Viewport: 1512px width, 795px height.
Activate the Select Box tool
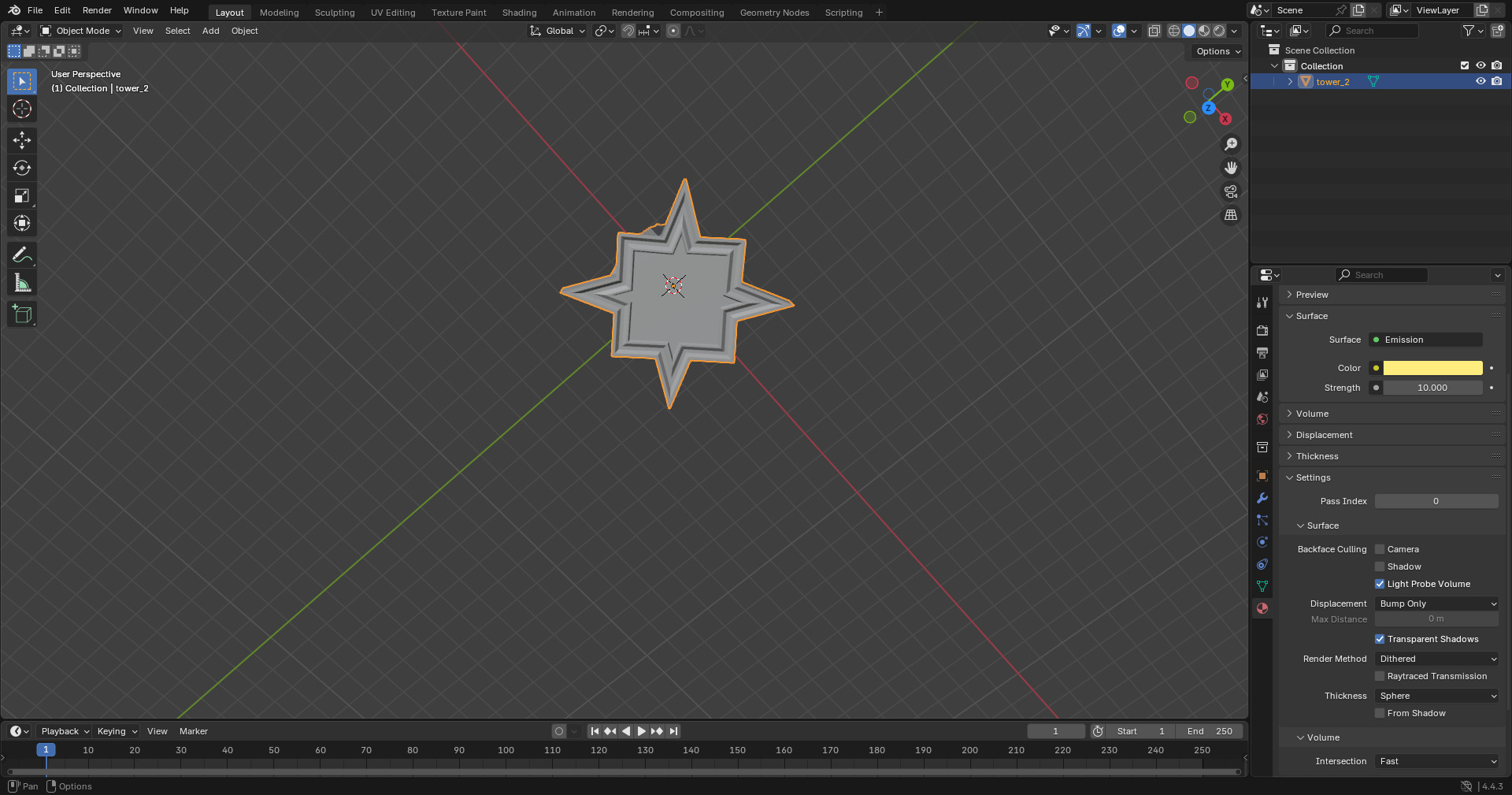click(x=22, y=81)
